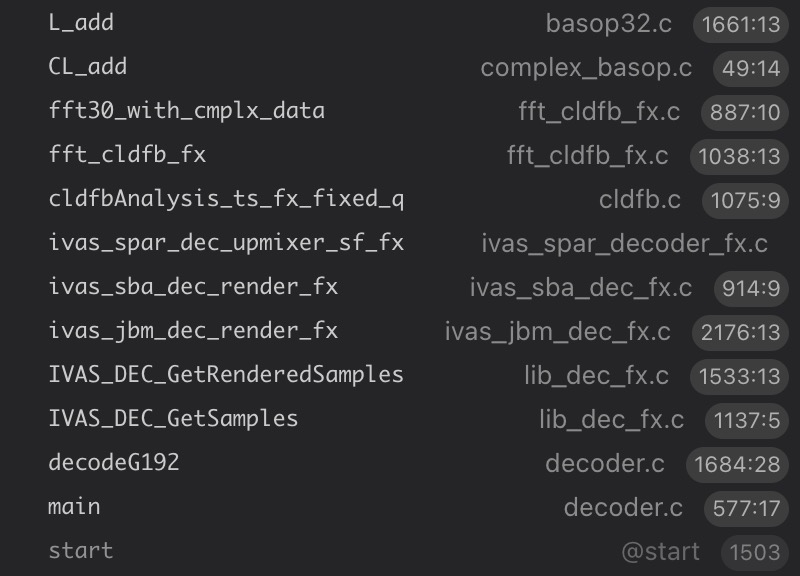Go to the IVAS_DEC_GetSamples frame
This screenshot has width=800, height=576.
point(173,419)
